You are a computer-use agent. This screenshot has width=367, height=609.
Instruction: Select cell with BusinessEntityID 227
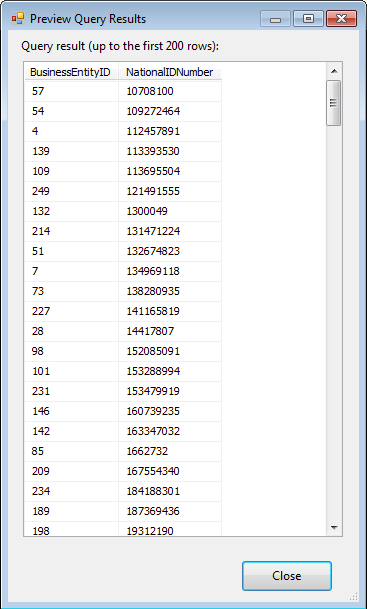tap(71, 311)
